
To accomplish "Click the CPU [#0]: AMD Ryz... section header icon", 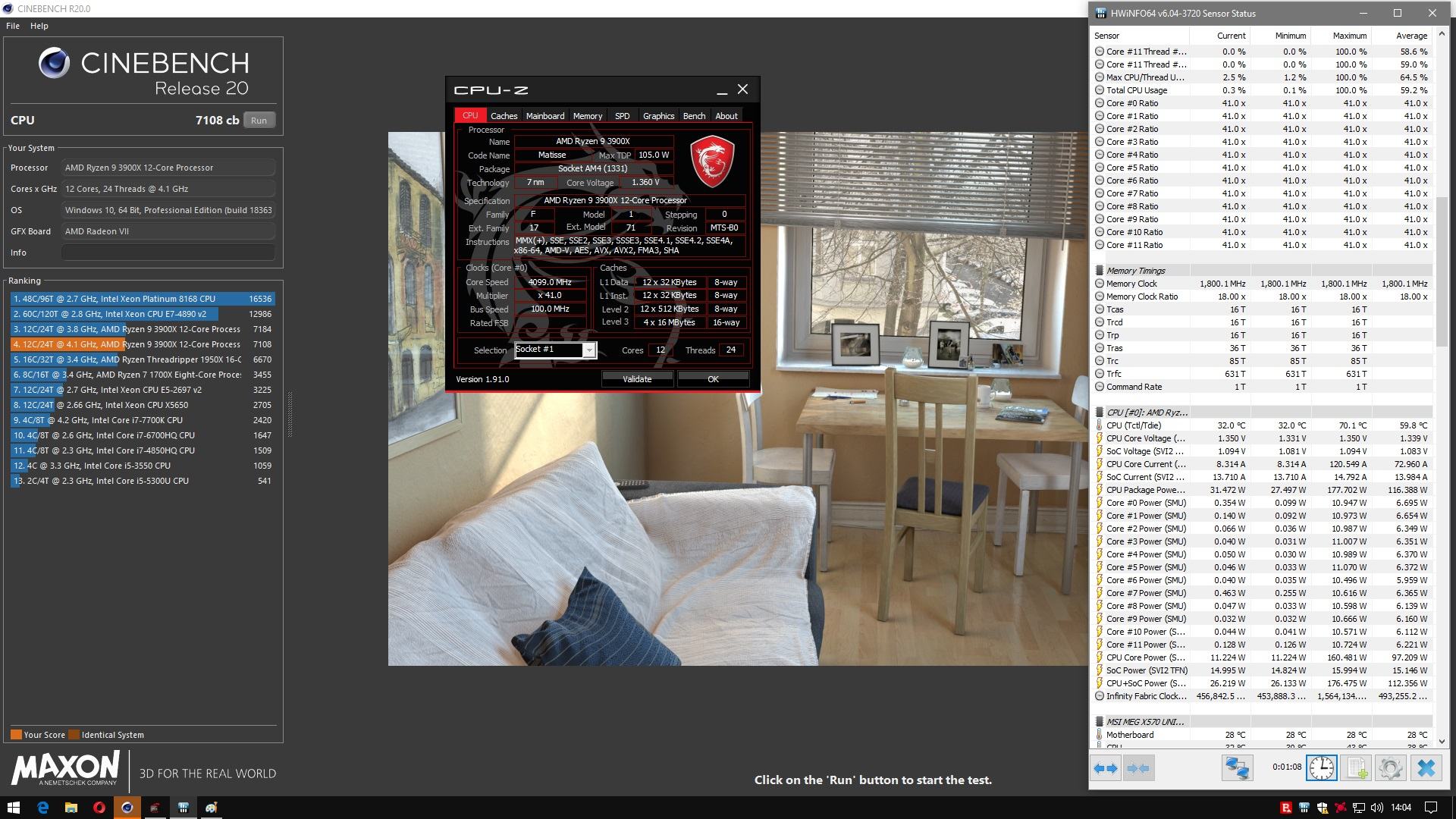I will pyautogui.click(x=1099, y=413).
